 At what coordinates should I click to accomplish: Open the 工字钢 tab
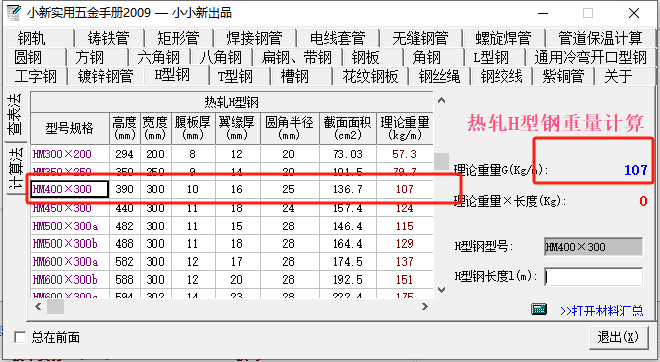tap(36, 76)
